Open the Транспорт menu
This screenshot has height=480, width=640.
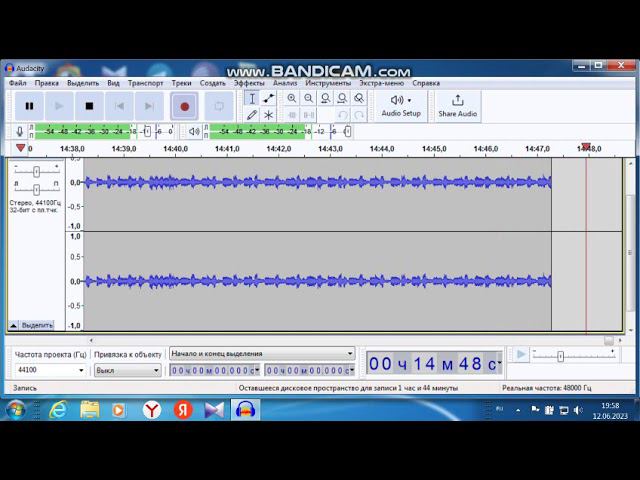click(x=145, y=83)
